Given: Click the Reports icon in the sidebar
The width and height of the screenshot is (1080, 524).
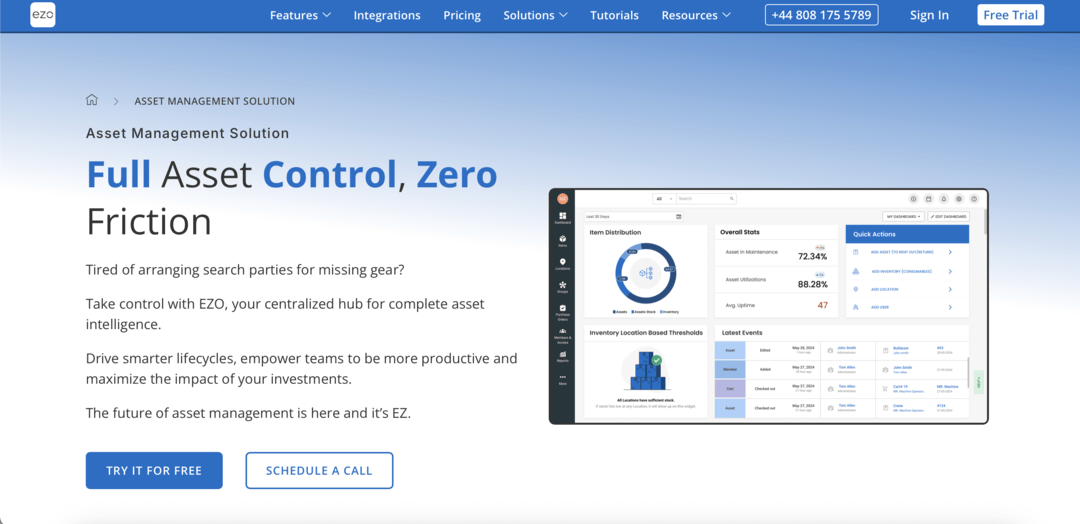Looking at the screenshot, I should 563,356.
